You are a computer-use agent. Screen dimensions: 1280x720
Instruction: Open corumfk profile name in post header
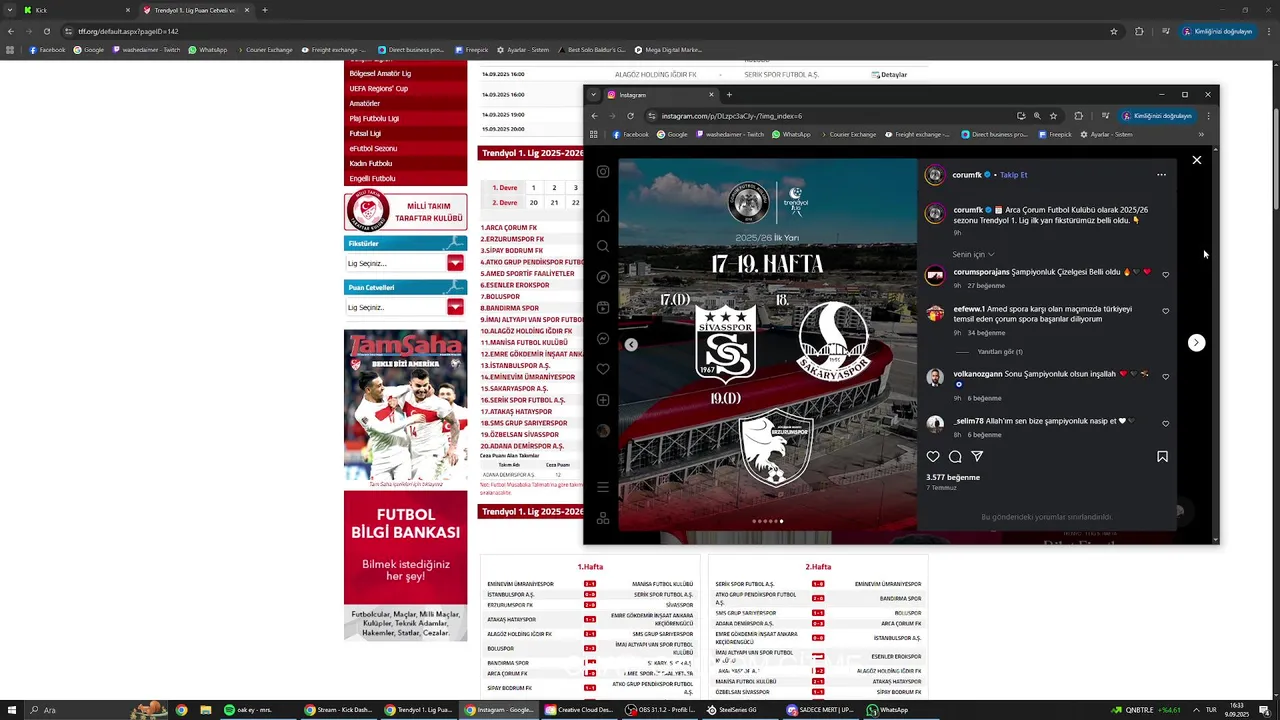[967, 175]
